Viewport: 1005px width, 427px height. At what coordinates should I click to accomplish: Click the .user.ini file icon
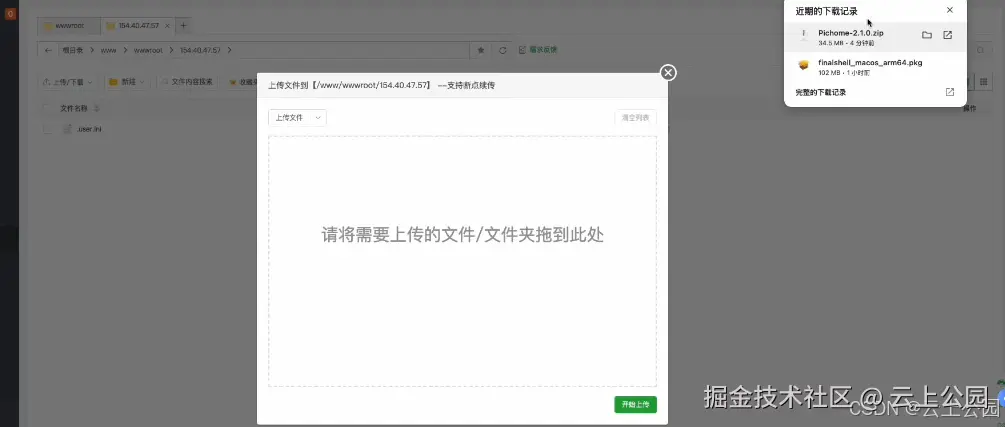67,129
